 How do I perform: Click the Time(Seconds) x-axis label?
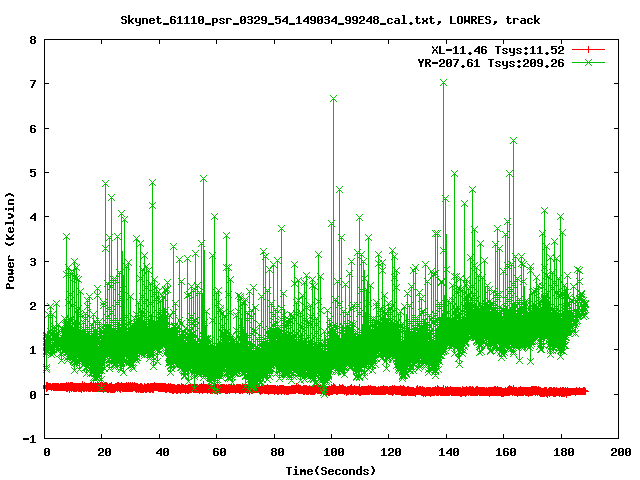click(331, 470)
